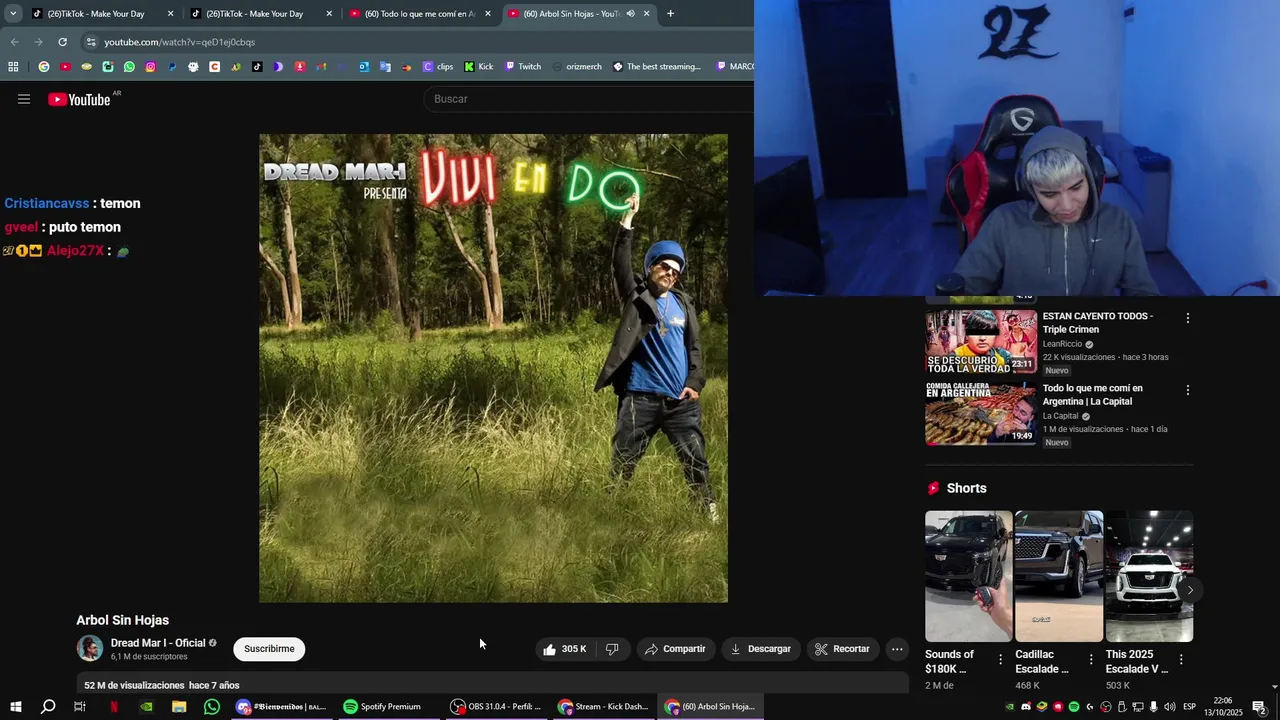Open OBS 31.0.4 taskbar item
The image size is (1280, 720).
coord(496,707)
